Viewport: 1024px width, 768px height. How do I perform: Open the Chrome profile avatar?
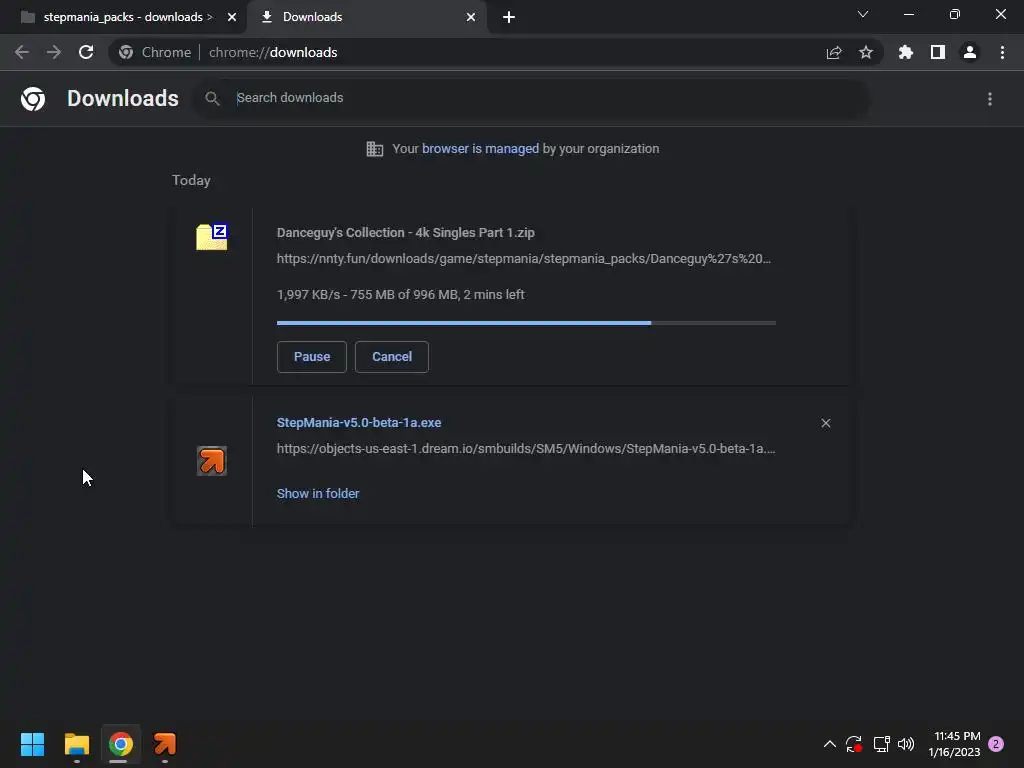tap(970, 52)
